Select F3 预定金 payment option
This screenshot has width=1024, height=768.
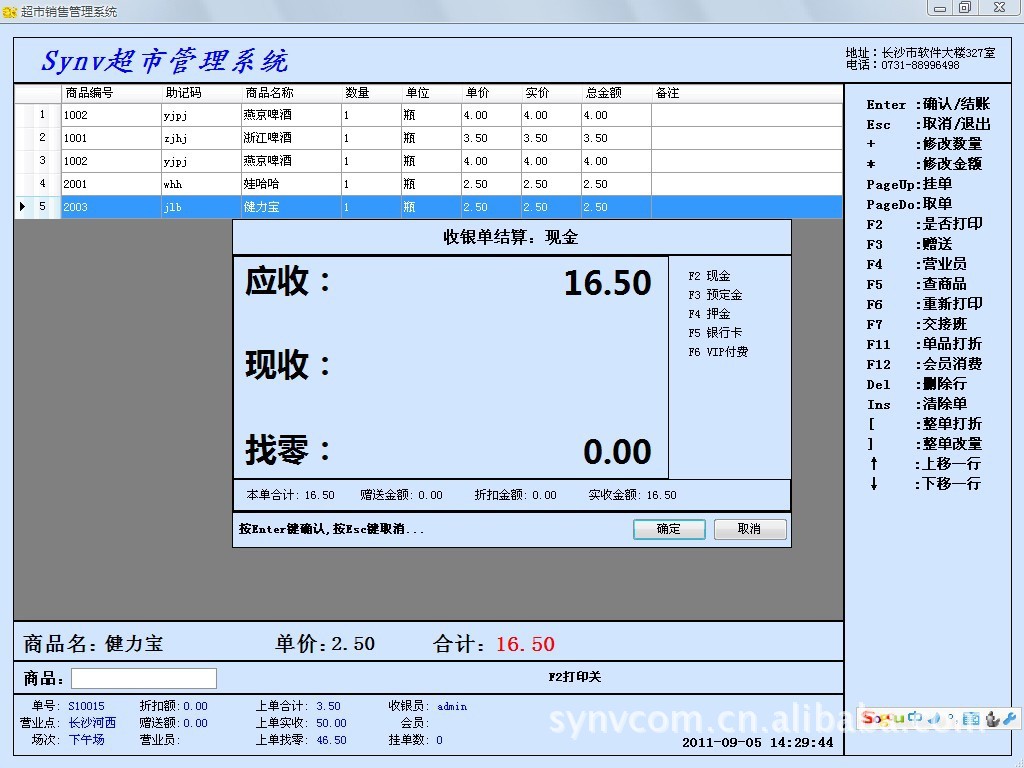(715, 295)
